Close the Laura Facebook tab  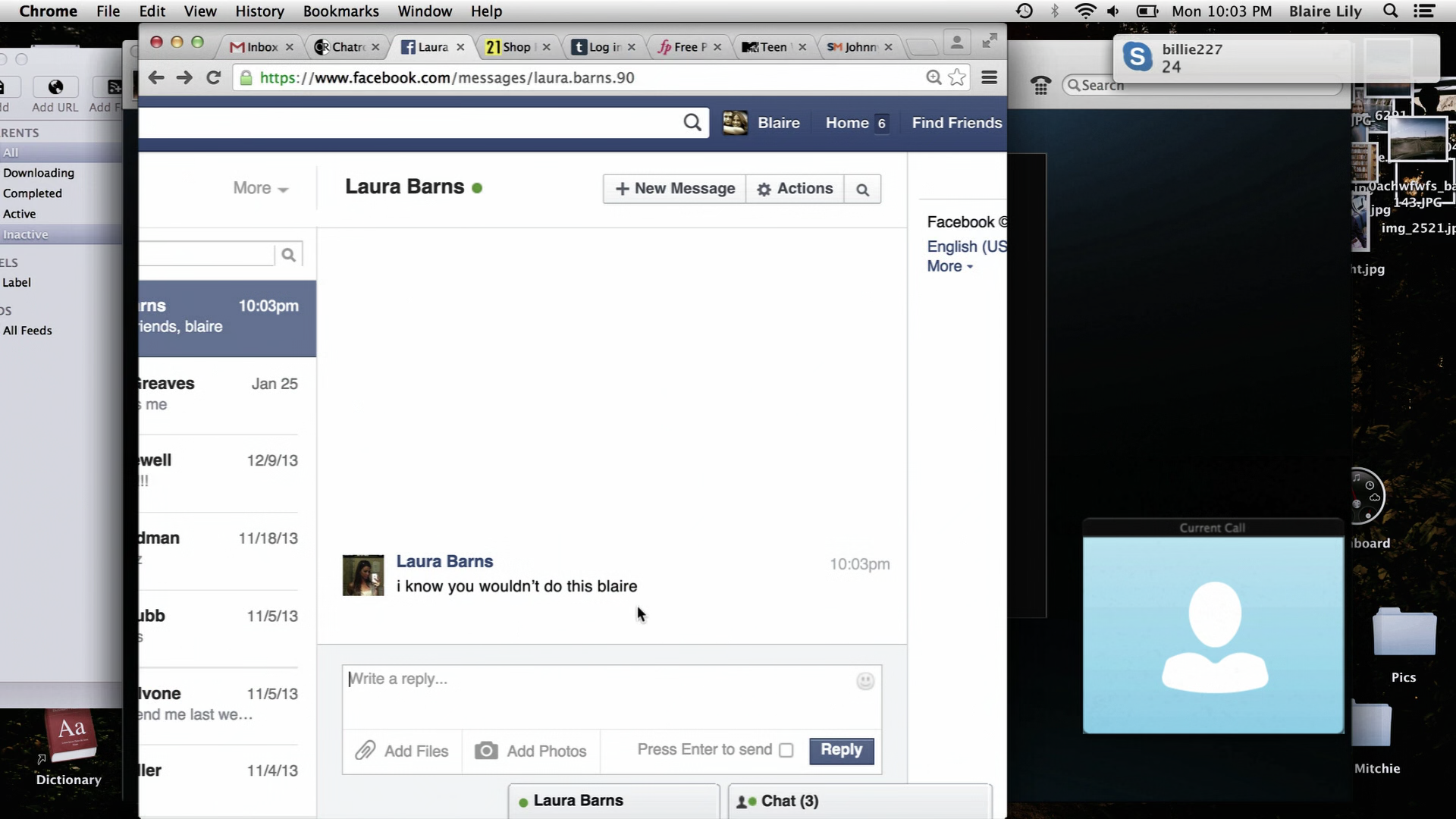click(460, 47)
